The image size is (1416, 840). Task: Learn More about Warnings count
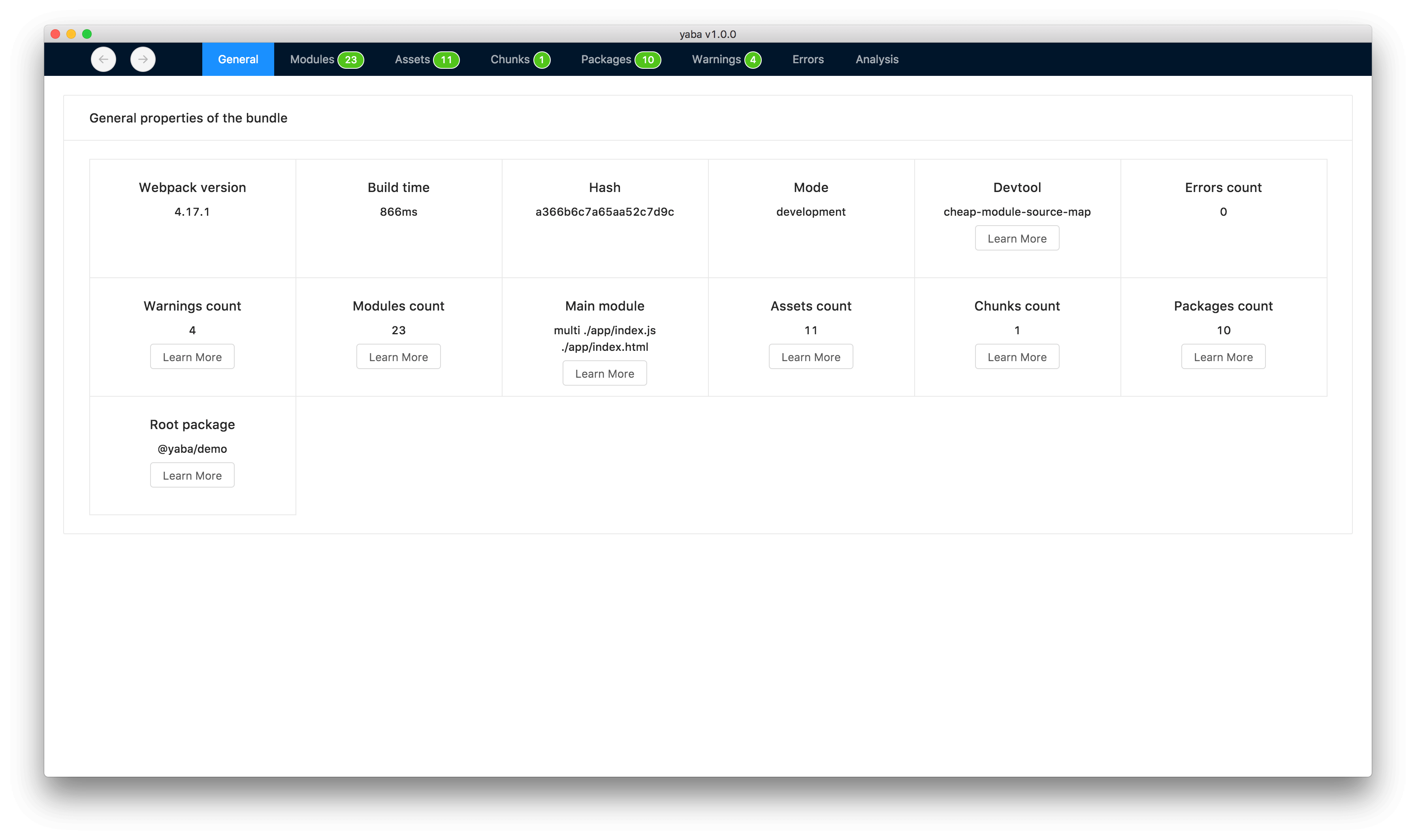192,356
